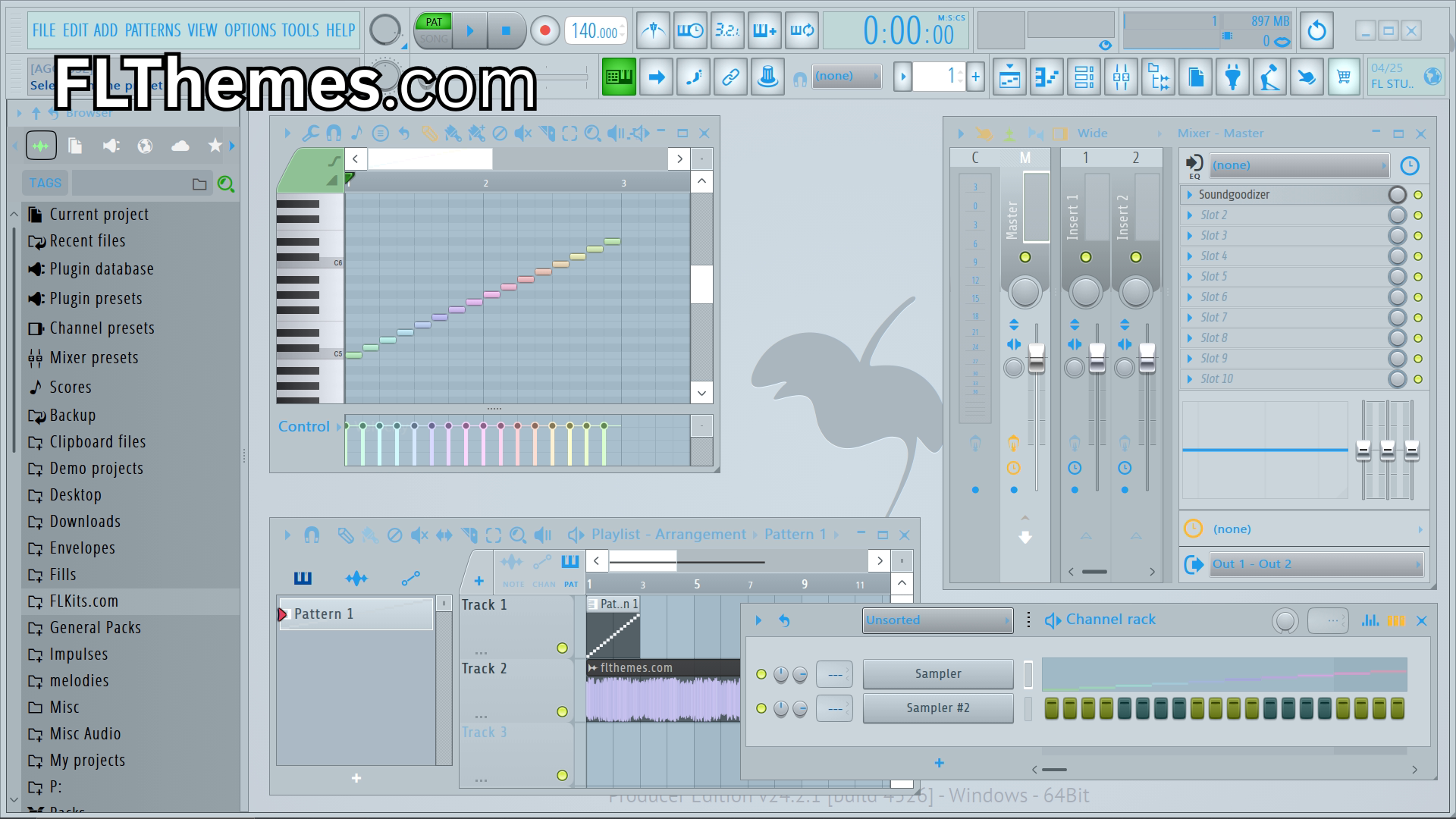Select the FLKits.com browser folder
1456x819 pixels.
coord(84,601)
